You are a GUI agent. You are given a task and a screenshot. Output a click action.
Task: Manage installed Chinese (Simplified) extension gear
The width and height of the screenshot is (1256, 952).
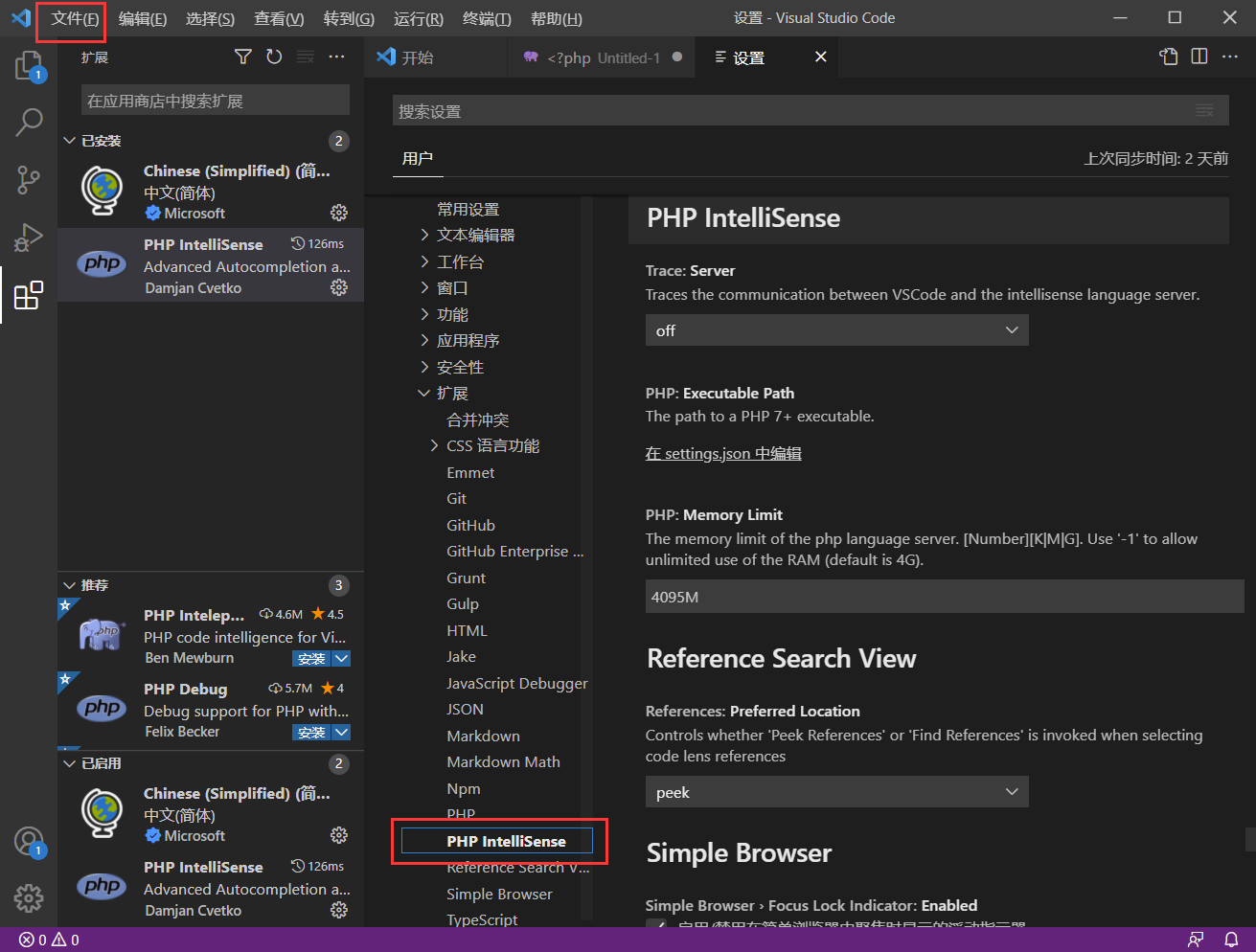coord(339,213)
